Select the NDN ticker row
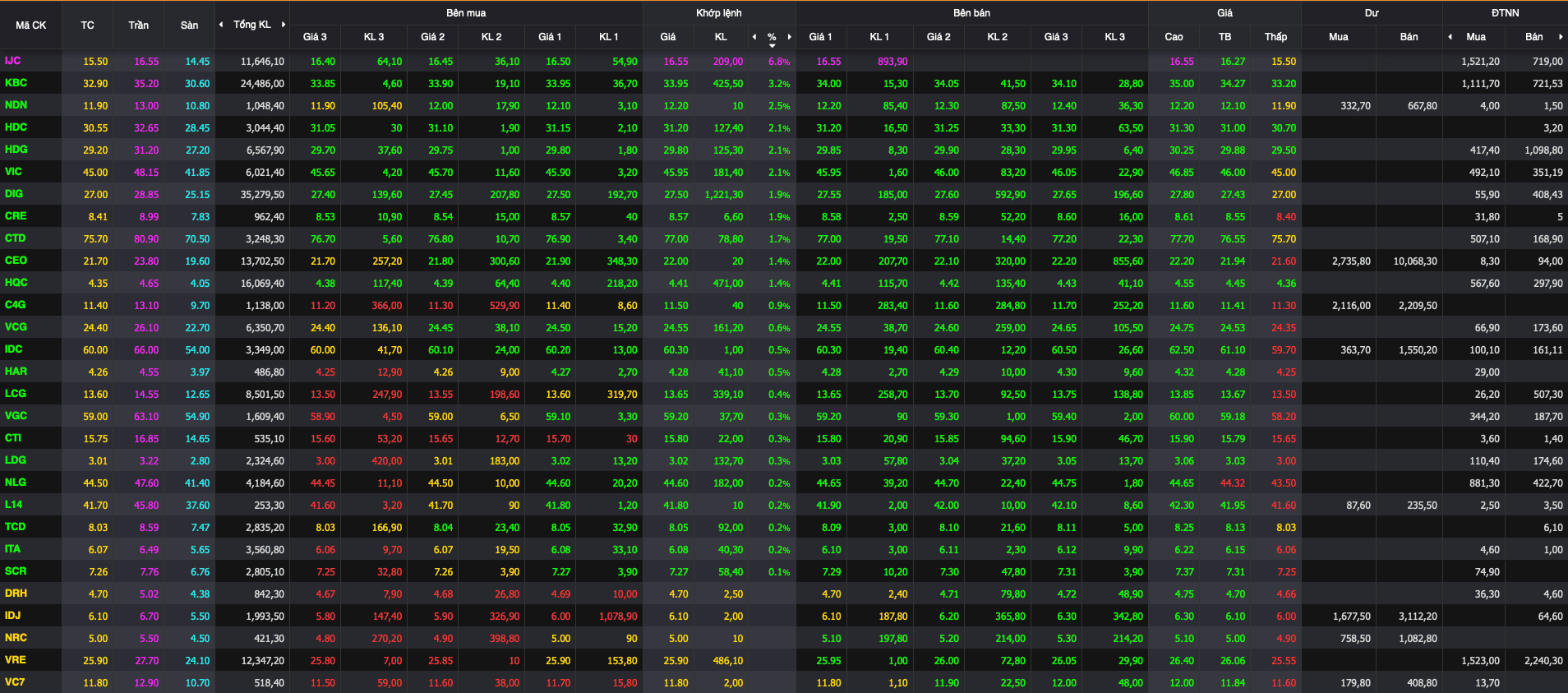1568x693 pixels. (16, 105)
